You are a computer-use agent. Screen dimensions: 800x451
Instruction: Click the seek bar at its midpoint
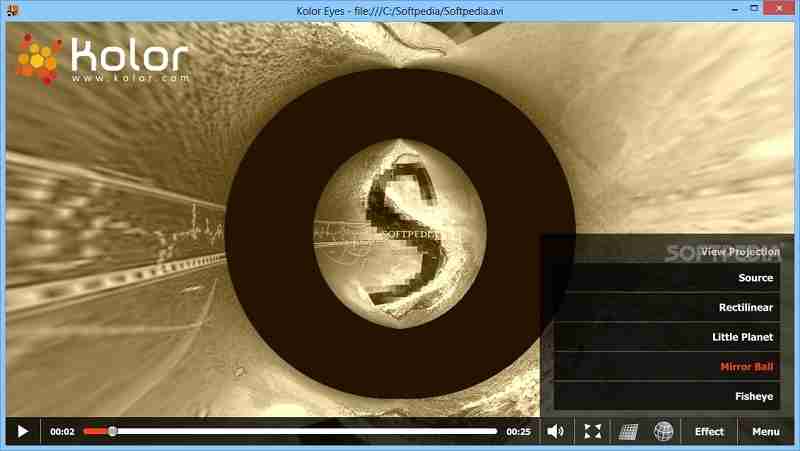click(290, 432)
